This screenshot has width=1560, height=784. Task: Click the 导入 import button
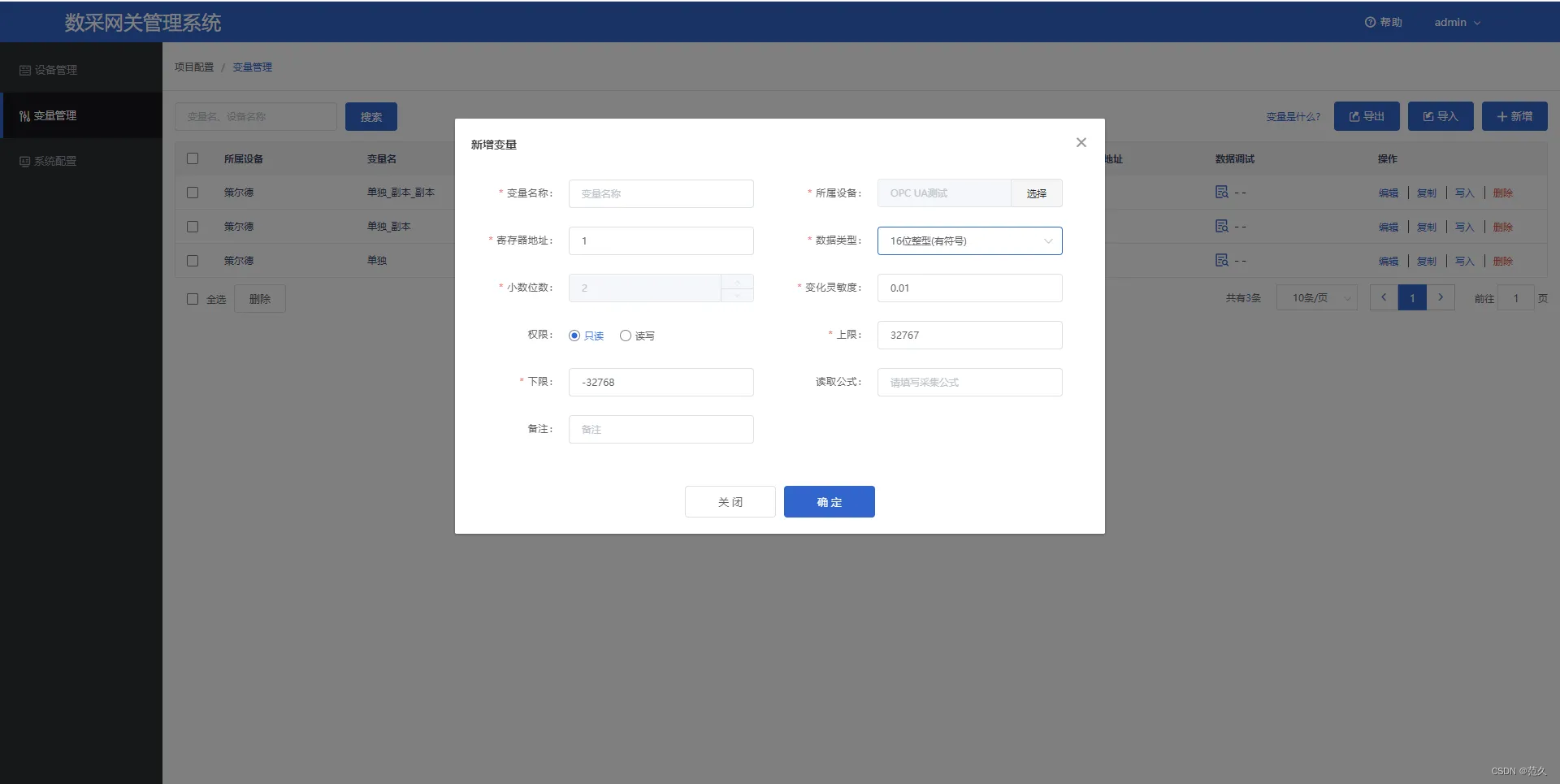[x=1441, y=116]
